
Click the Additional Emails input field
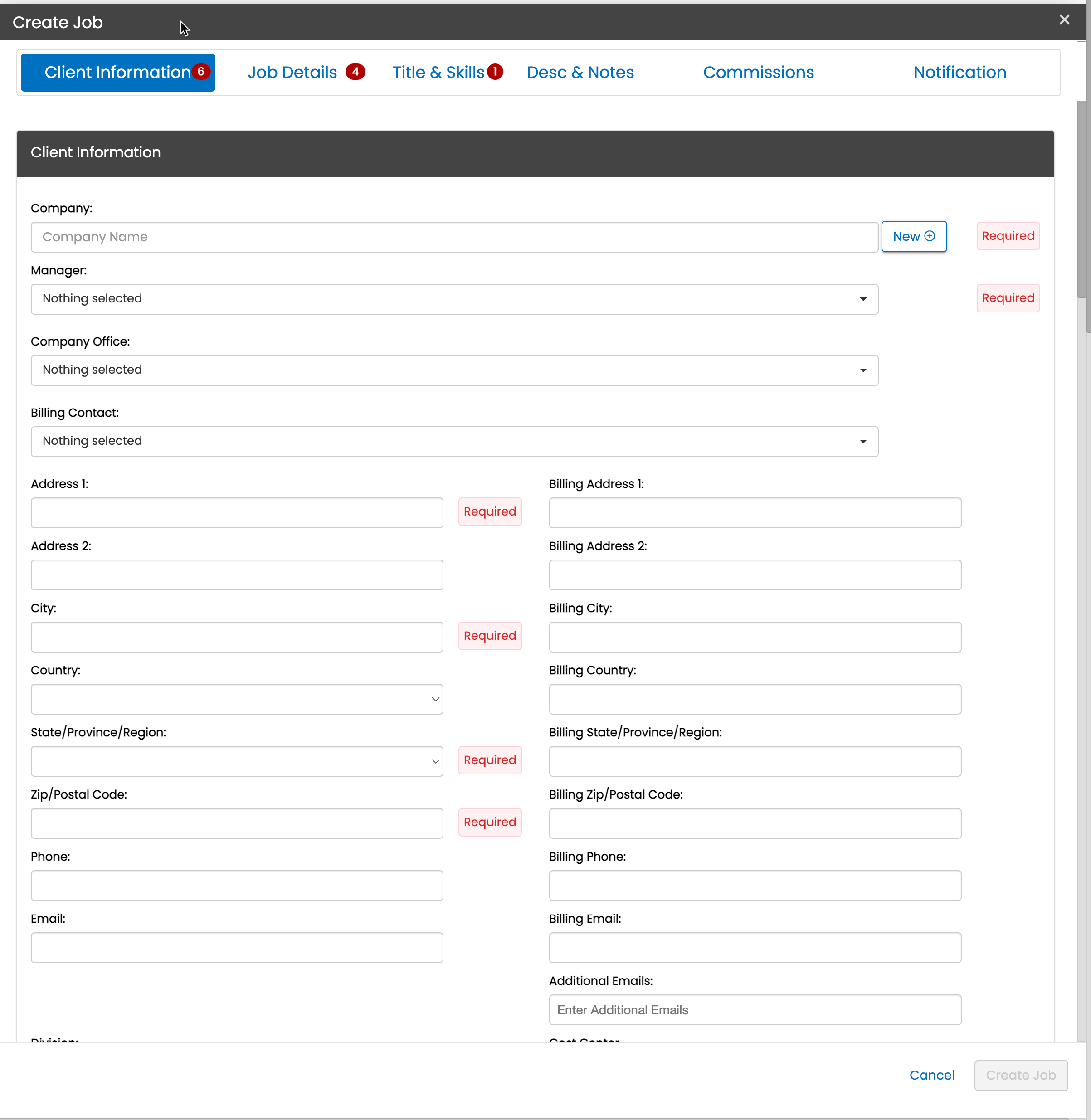(755, 1009)
